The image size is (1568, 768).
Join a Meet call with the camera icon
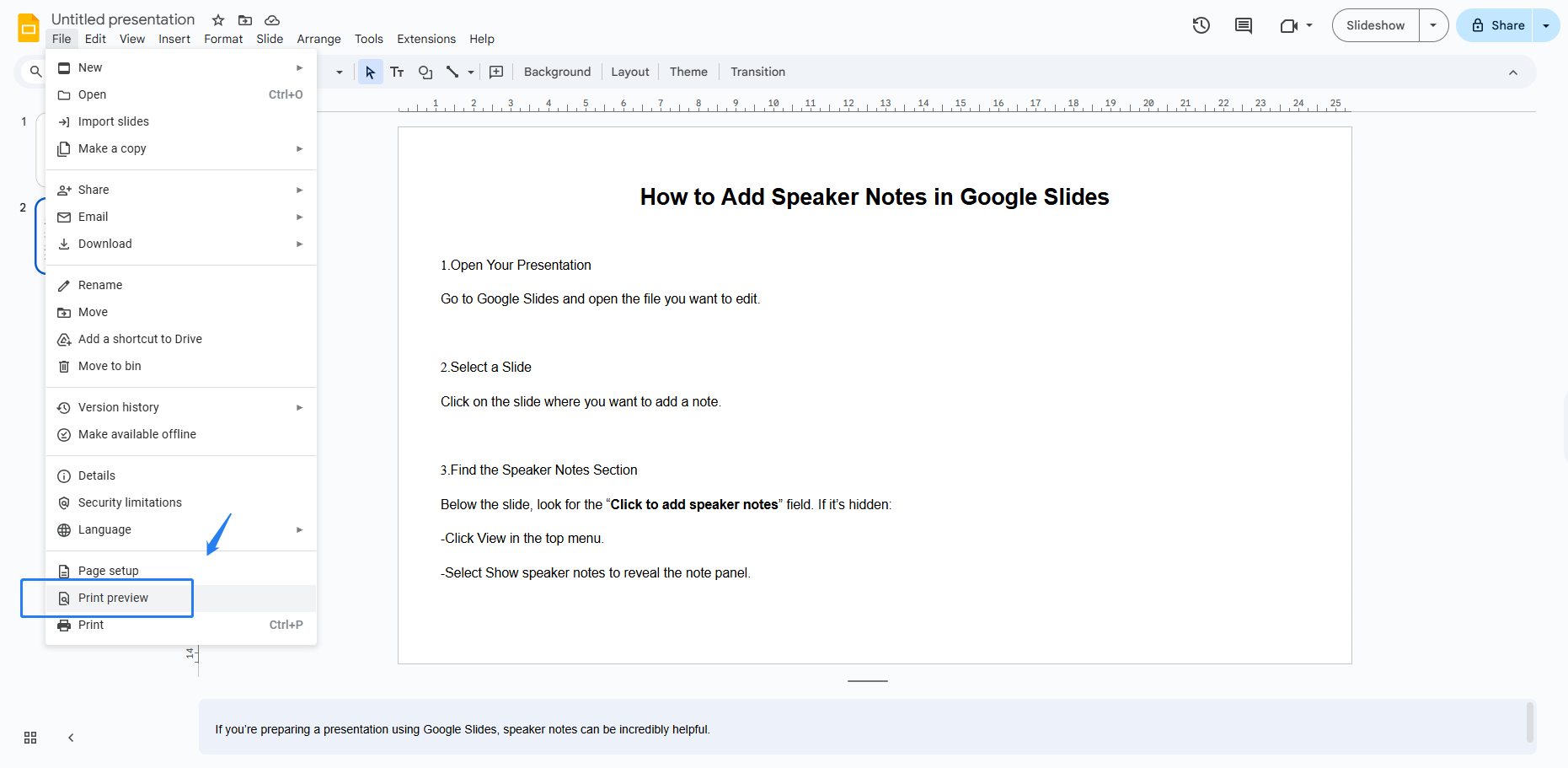[1288, 25]
